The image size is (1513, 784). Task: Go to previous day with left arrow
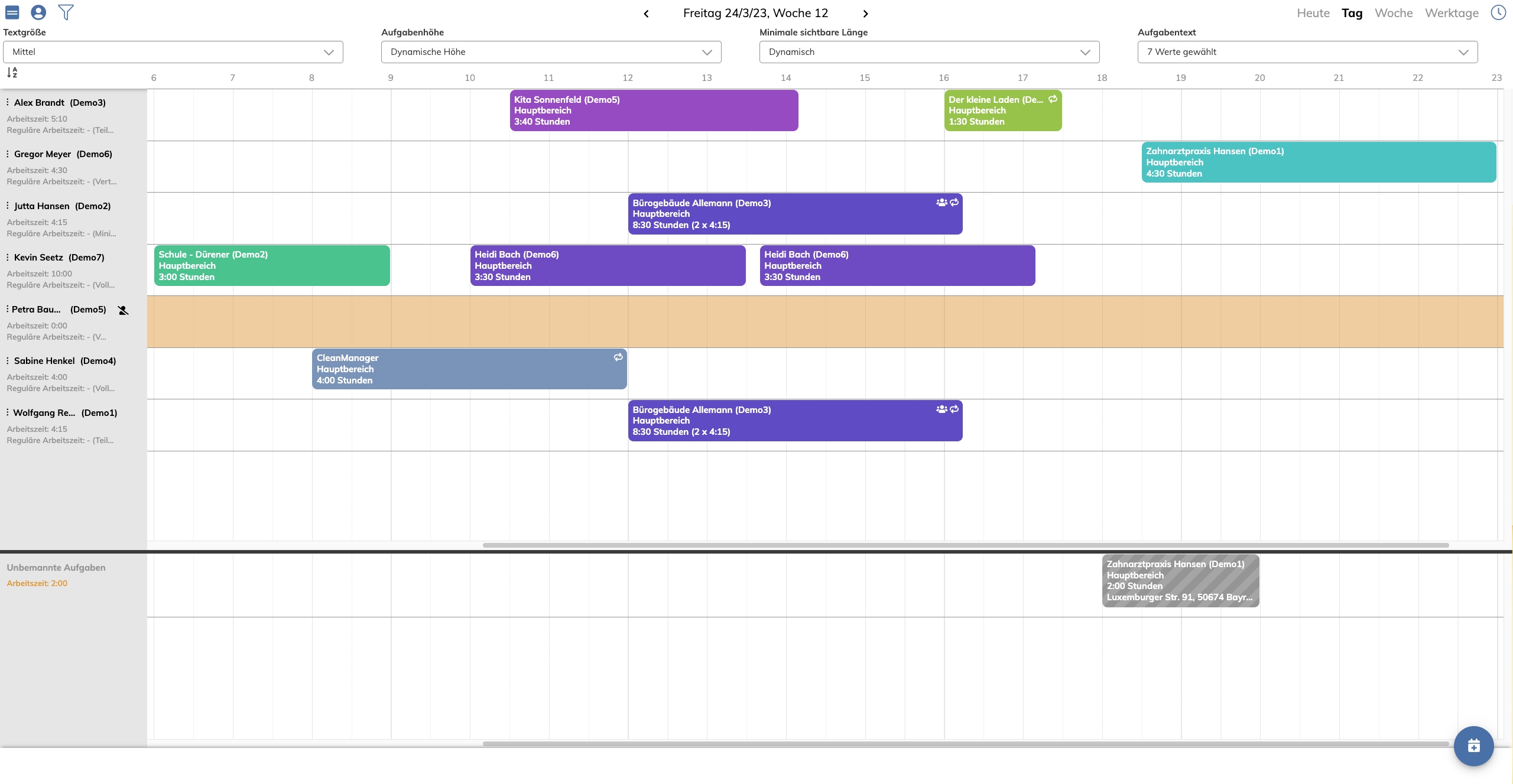[x=646, y=14]
